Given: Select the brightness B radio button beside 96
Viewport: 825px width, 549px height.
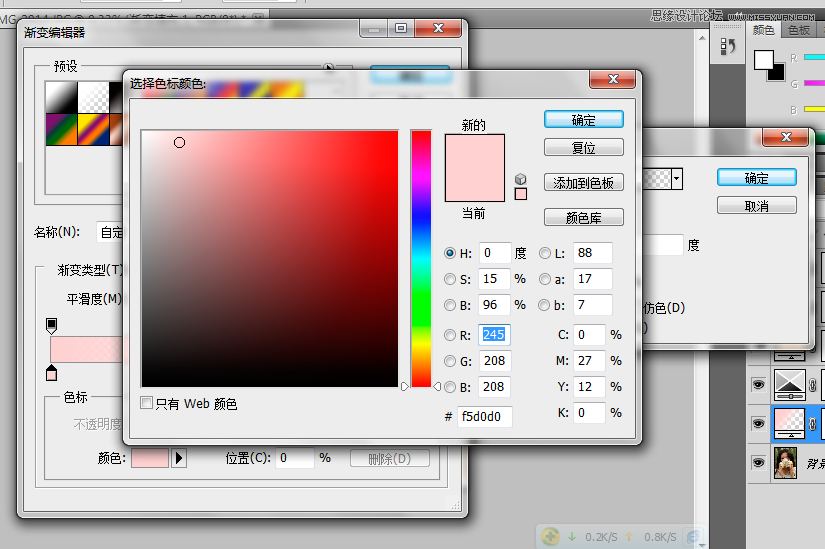Looking at the screenshot, I should pyautogui.click(x=450, y=305).
